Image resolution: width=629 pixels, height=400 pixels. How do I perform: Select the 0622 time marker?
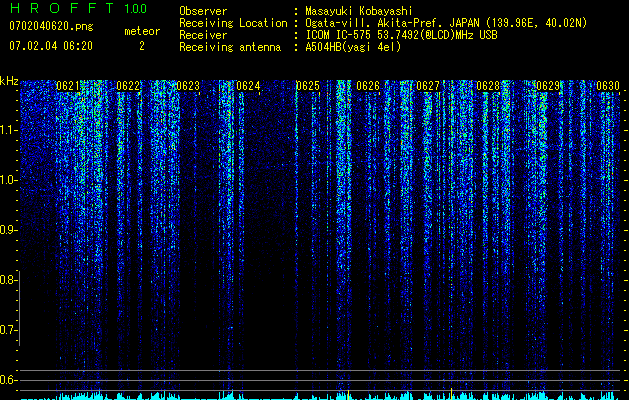click(x=128, y=86)
